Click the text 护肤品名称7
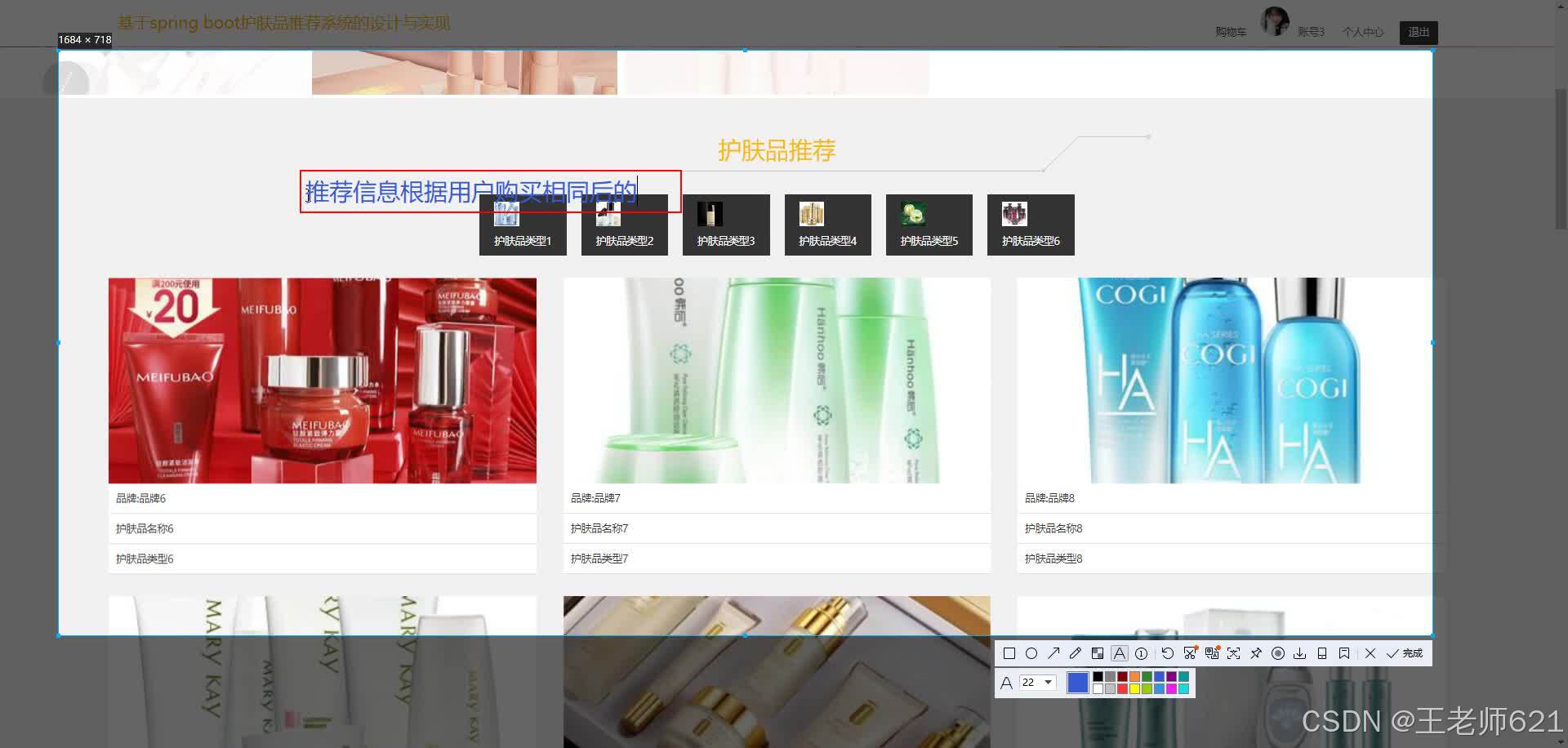Image resolution: width=1568 pixels, height=748 pixels. (x=599, y=528)
